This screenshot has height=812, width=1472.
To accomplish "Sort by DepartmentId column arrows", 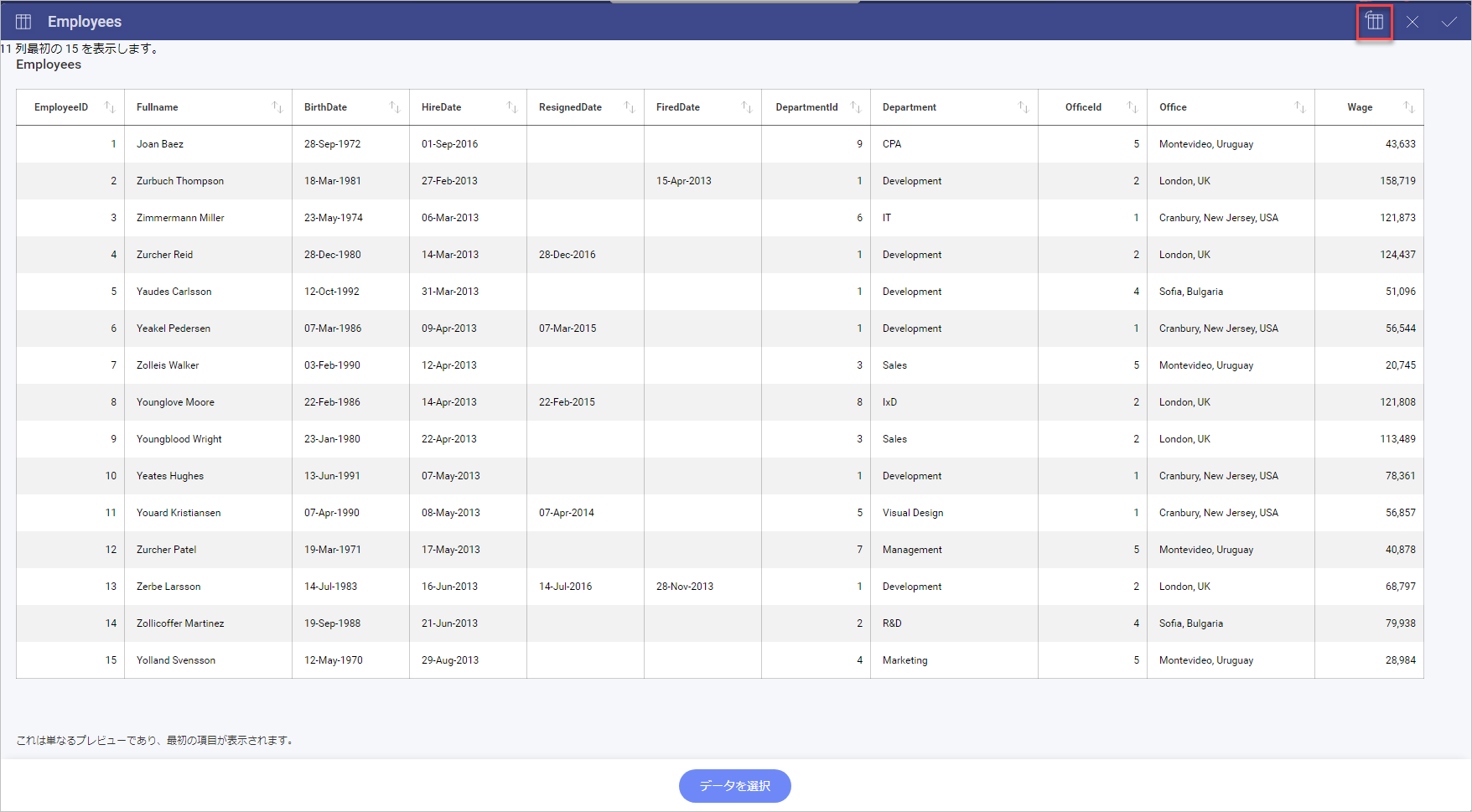I will 856,107.
